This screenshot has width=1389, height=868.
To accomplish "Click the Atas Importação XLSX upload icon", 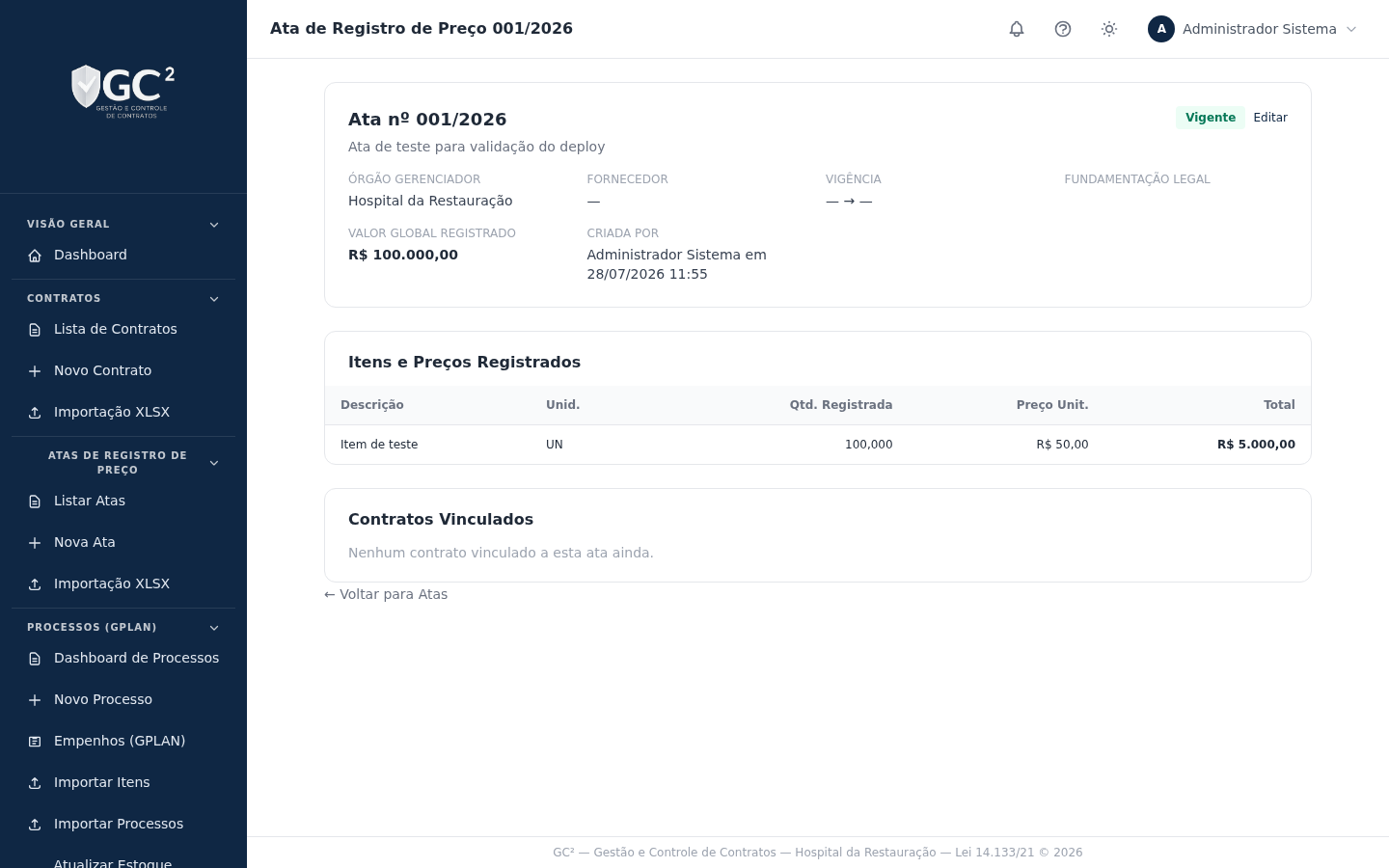I will point(35,584).
